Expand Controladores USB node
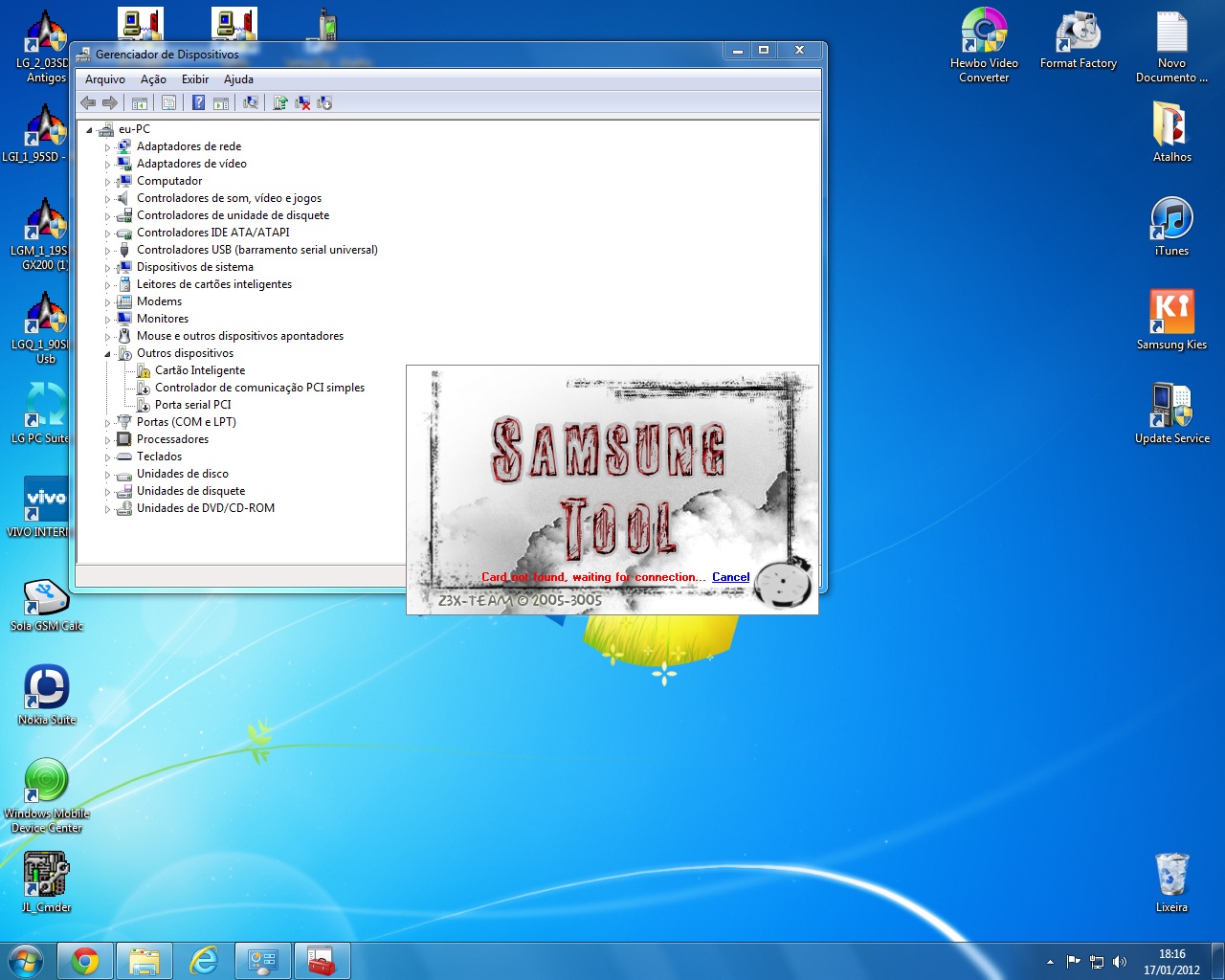This screenshot has height=980, width=1225. 107,251
